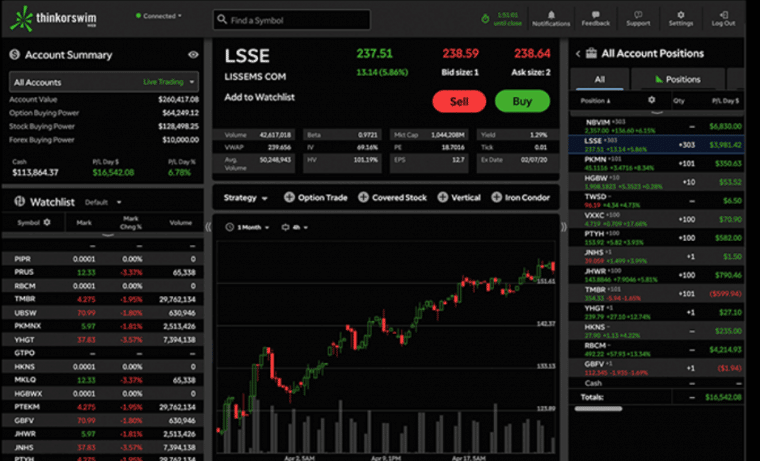Expand the Watchlist Default dropdown

[x=97, y=202]
